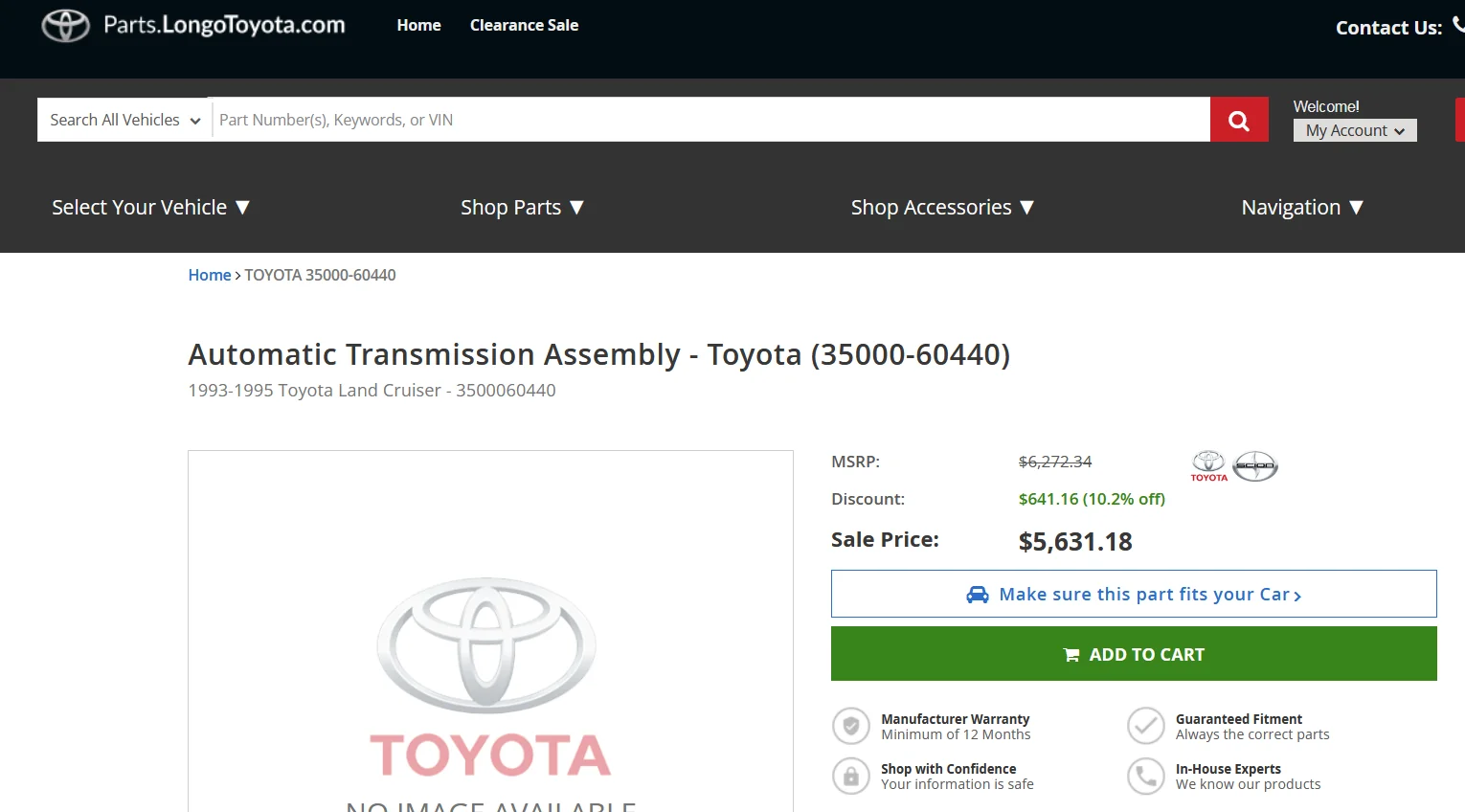
Task: Click the Add to Cart button
Action: (1134, 654)
